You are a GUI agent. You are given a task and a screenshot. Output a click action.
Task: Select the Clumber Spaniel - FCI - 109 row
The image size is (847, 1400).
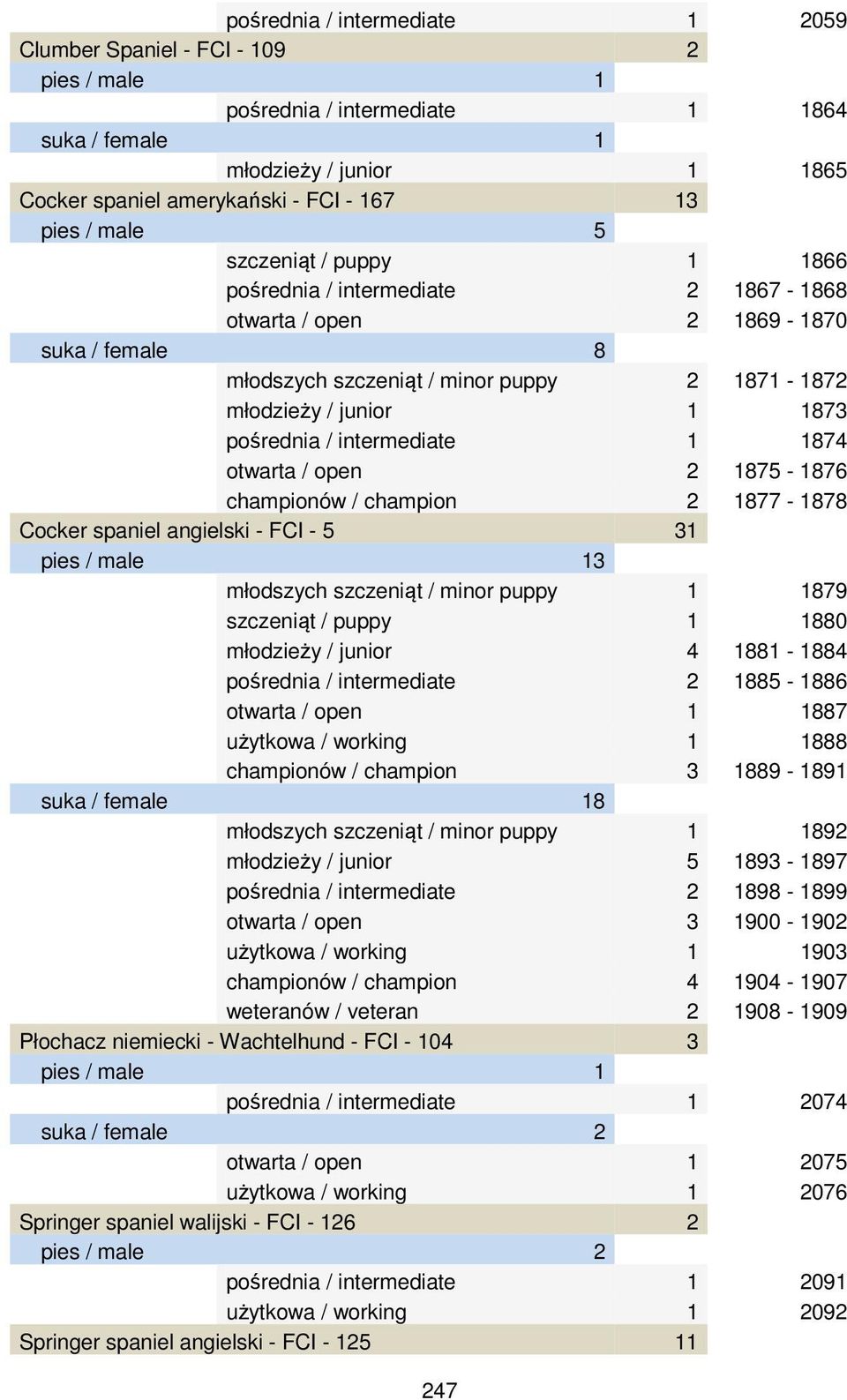coord(358,49)
